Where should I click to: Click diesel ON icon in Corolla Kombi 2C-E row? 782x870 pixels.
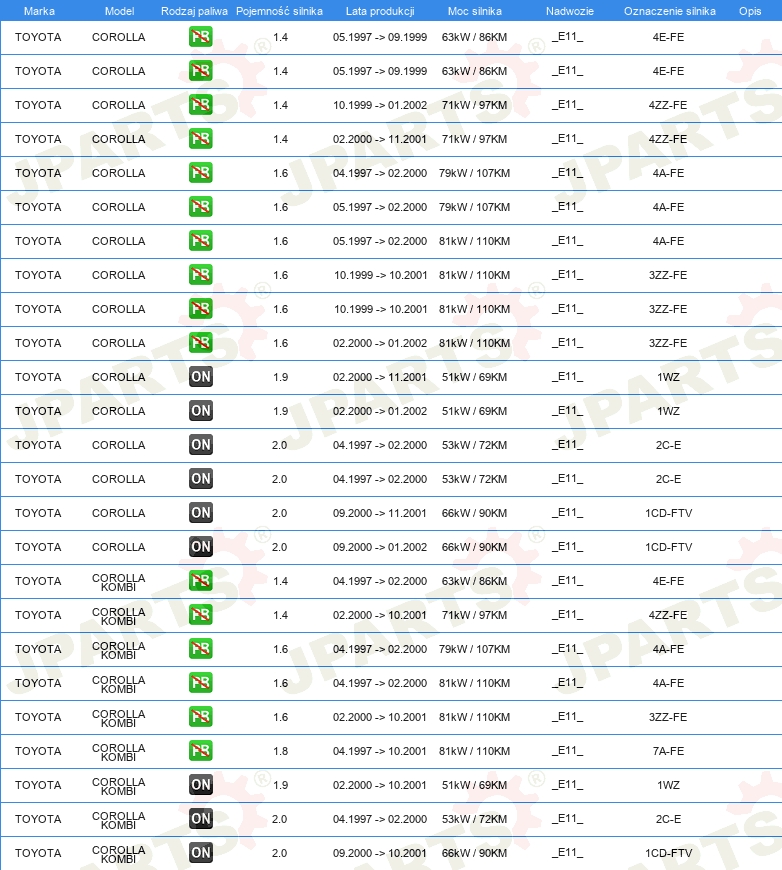200,819
